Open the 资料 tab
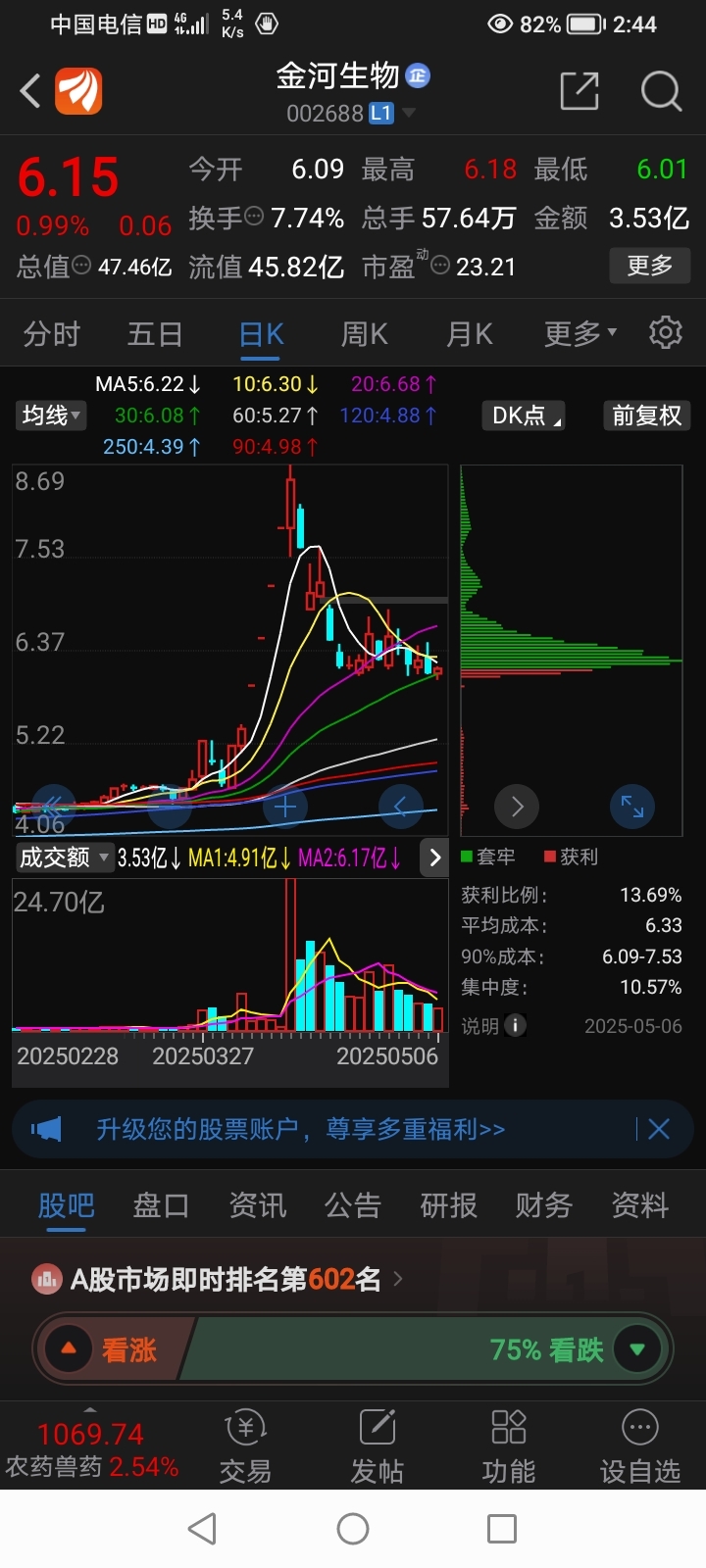The width and height of the screenshot is (706, 1568). pos(640,1205)
